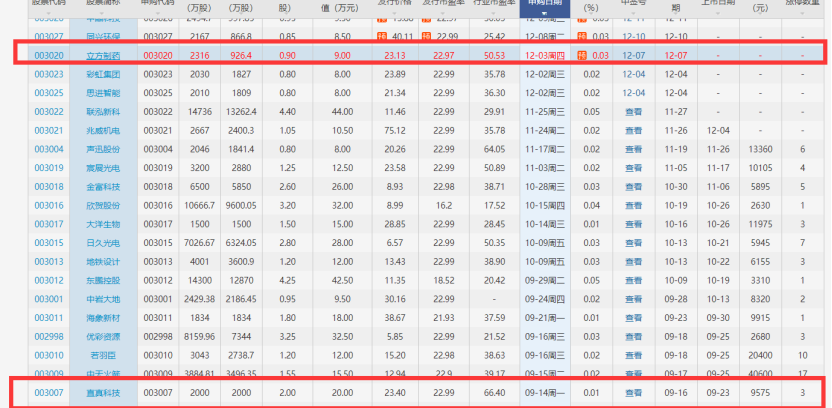Open the blue stock code link 003012
The width and height of the screenshot is (832, 408).
(x=49, y=280)
